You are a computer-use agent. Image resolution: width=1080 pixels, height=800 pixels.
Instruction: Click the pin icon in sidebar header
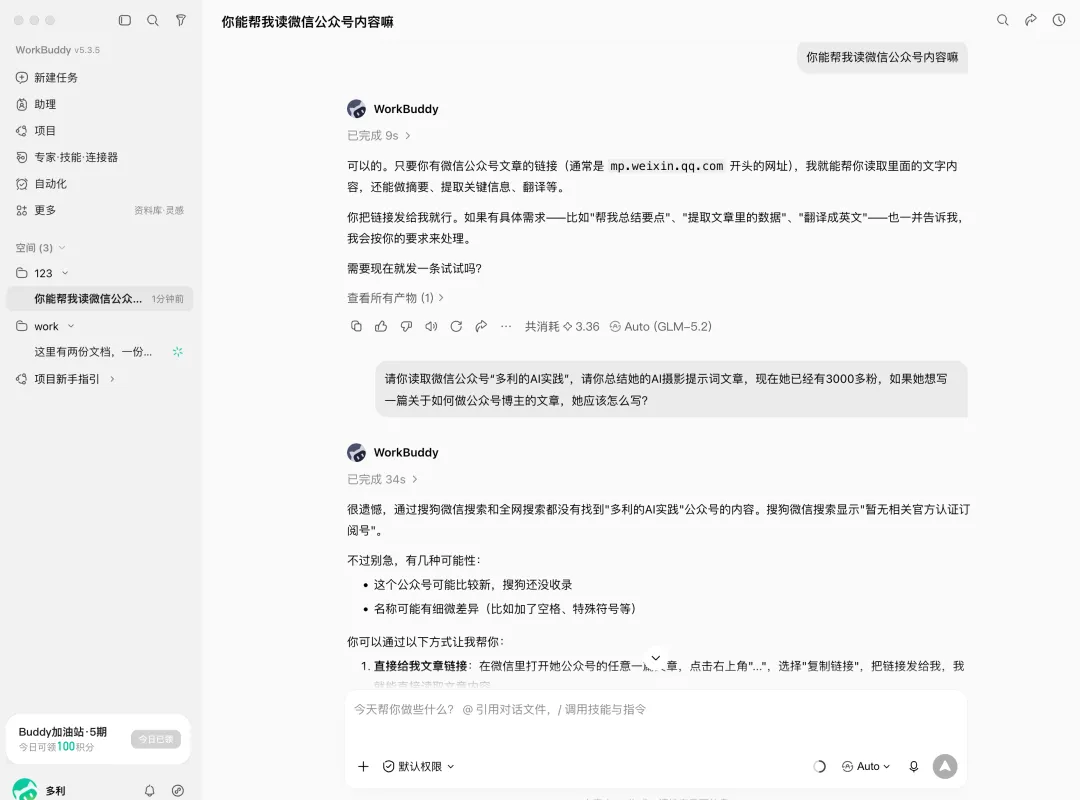[x=180, y=21]
